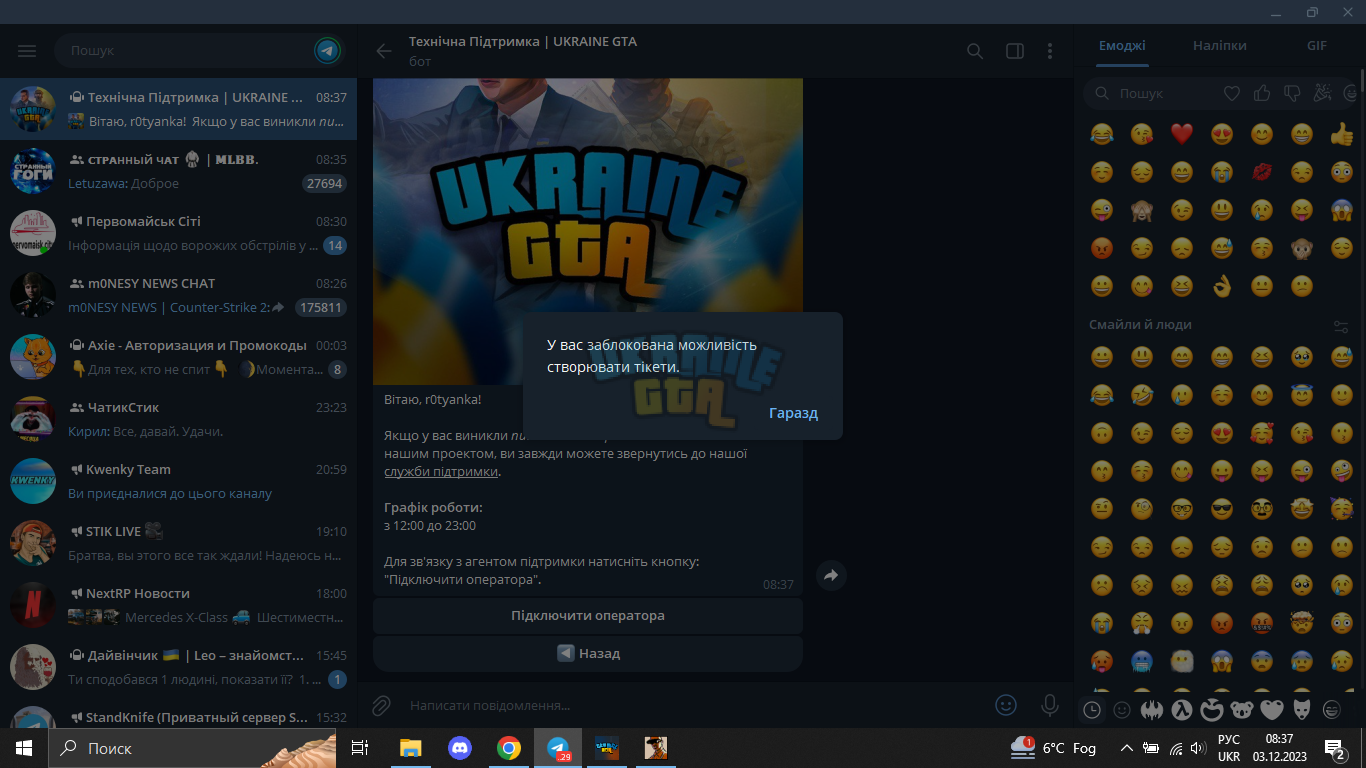Open the Half-Life lambda emoji pack
Image resolution: width=1366 pixels, height=768 pixels.
1183,709
